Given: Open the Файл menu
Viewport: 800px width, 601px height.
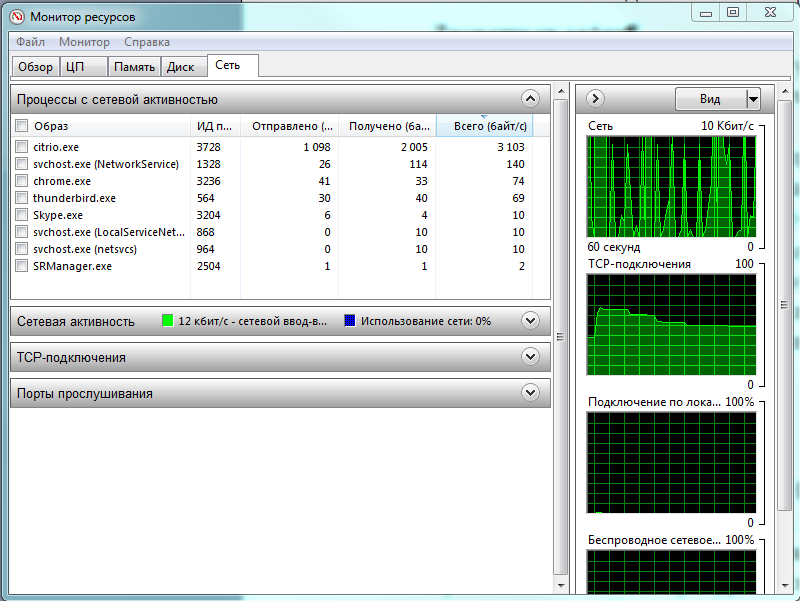Looking at the screenshot, I should point(31,42).
